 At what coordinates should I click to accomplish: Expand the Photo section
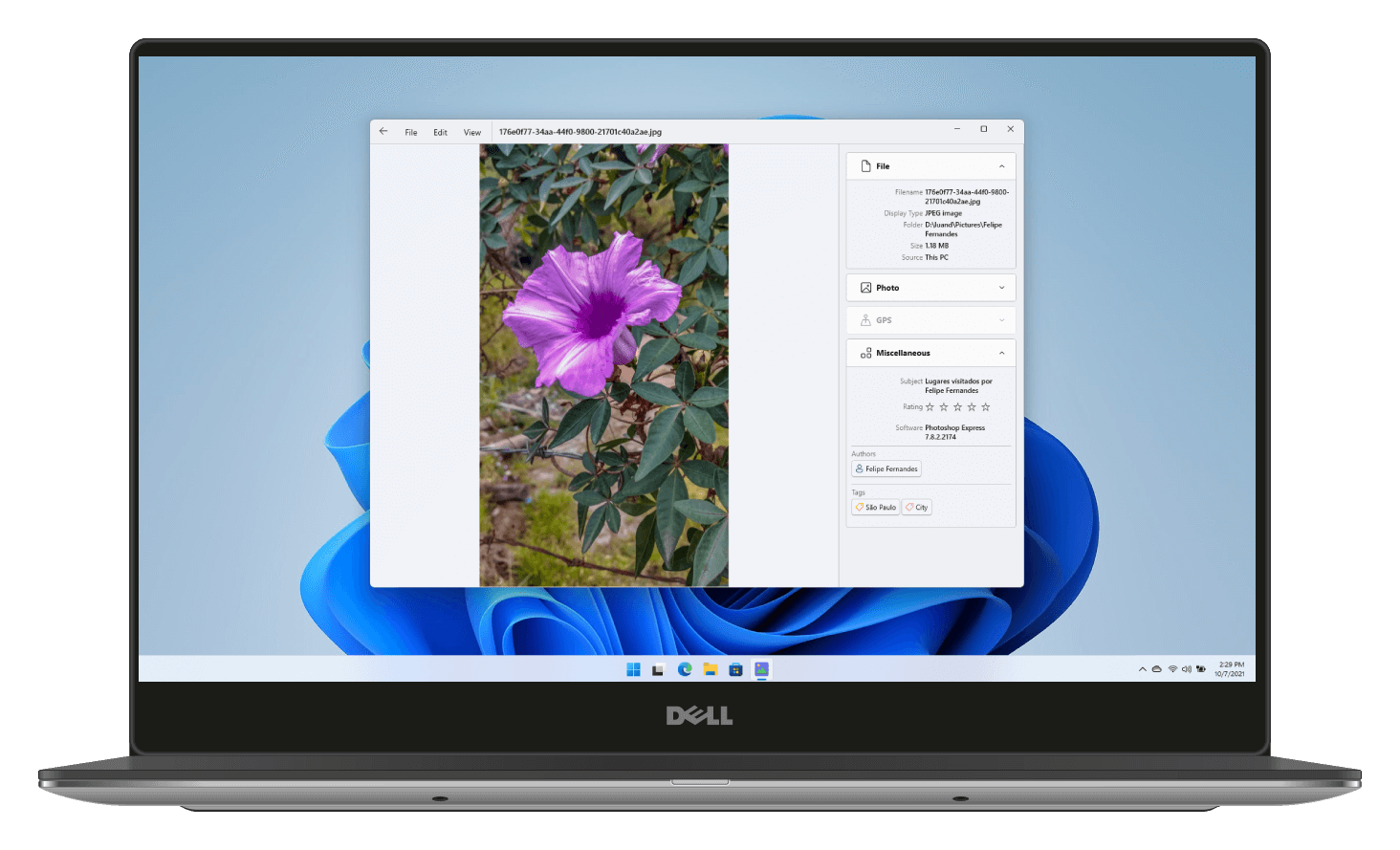coord(1000,287)
